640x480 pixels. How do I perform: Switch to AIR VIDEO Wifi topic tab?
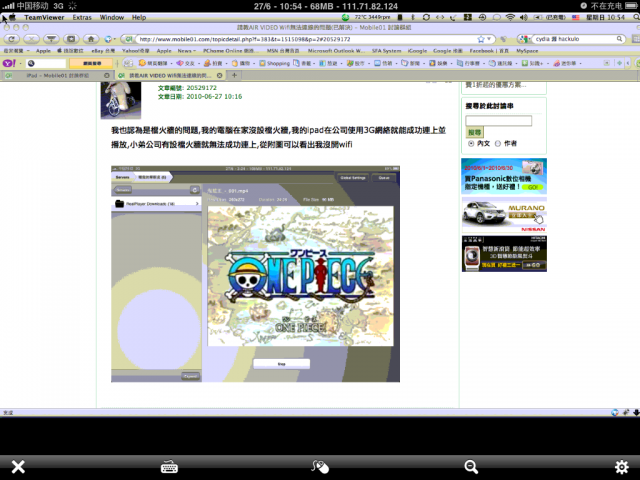tap(170, 76)
